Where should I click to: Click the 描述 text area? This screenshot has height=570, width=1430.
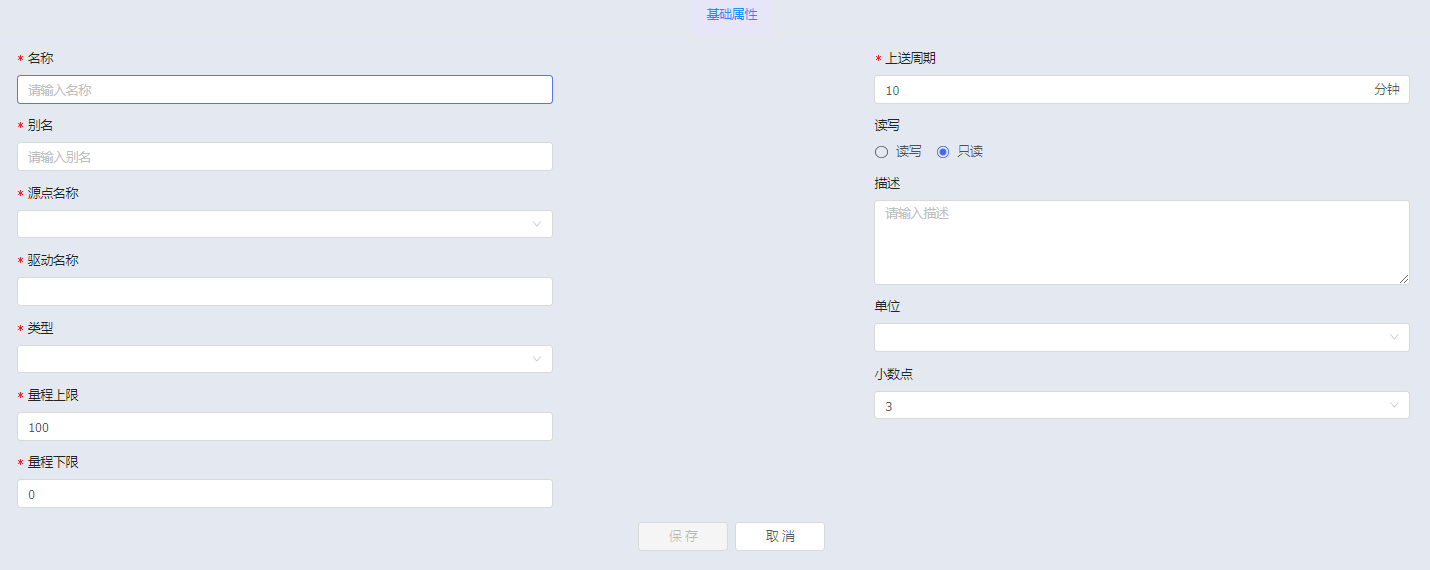point(1141,242)
